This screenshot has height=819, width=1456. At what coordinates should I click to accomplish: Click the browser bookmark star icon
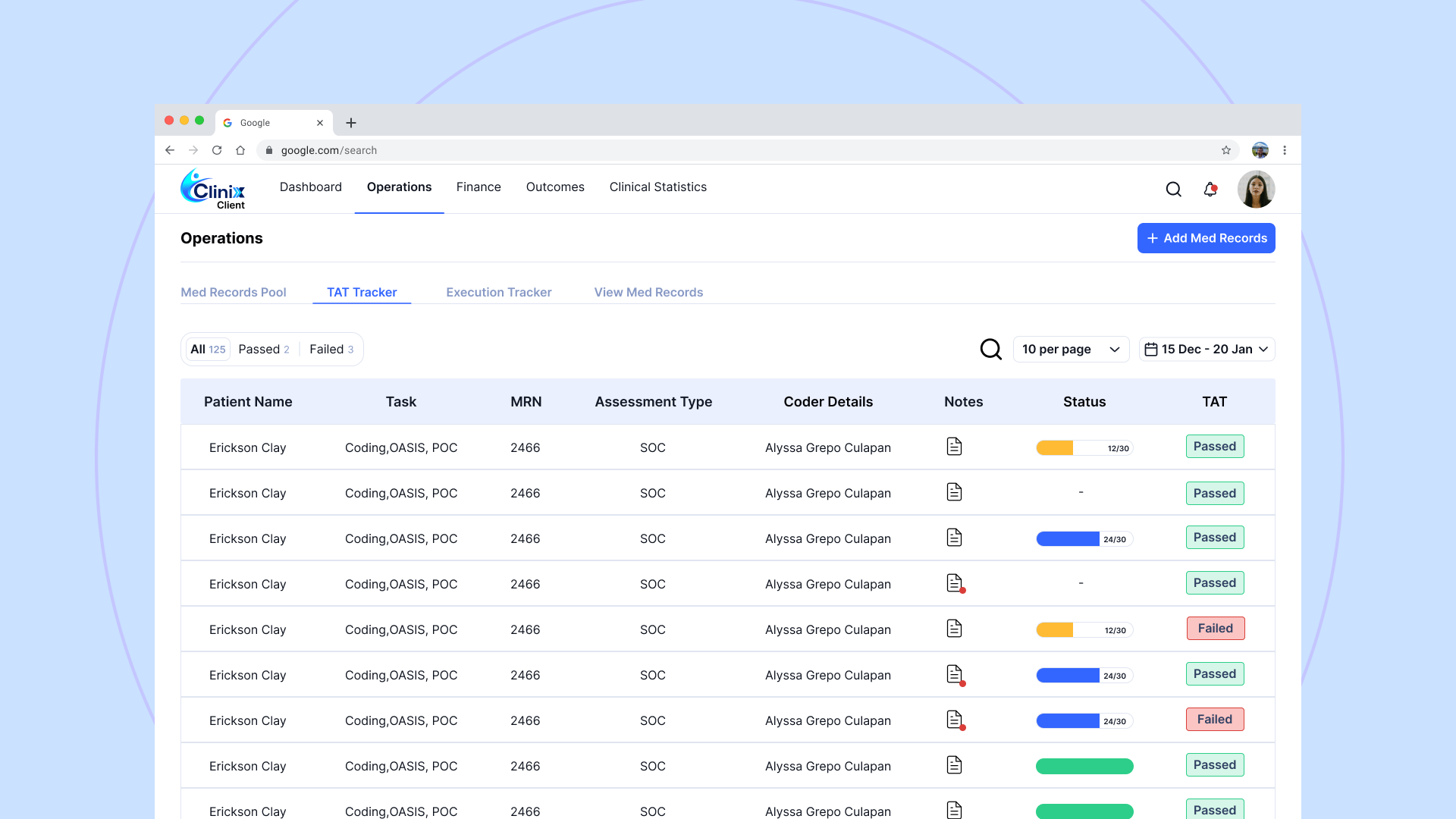click(1226, 150)
